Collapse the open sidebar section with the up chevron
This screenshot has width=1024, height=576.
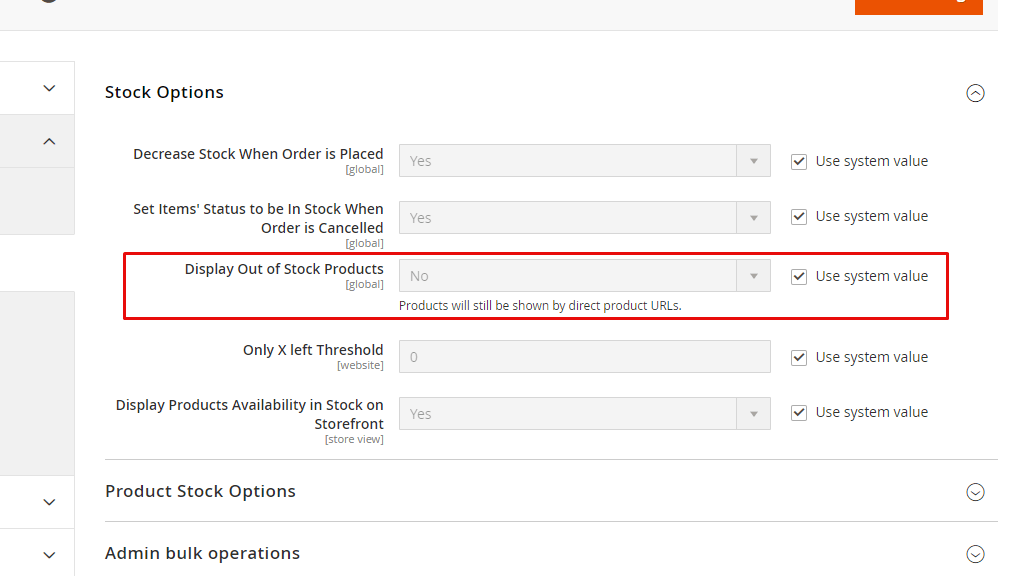[x=49, y=142]
